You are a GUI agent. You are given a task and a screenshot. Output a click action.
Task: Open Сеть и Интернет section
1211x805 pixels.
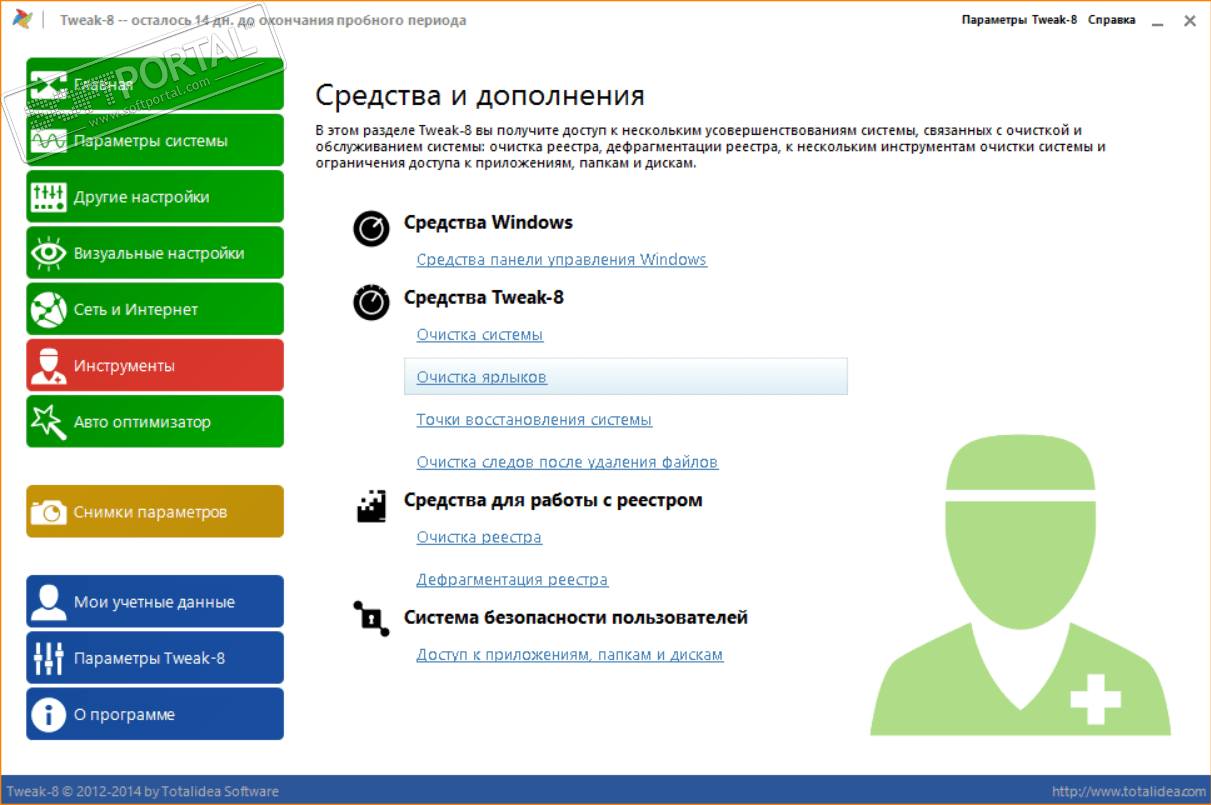pos(155,309)
